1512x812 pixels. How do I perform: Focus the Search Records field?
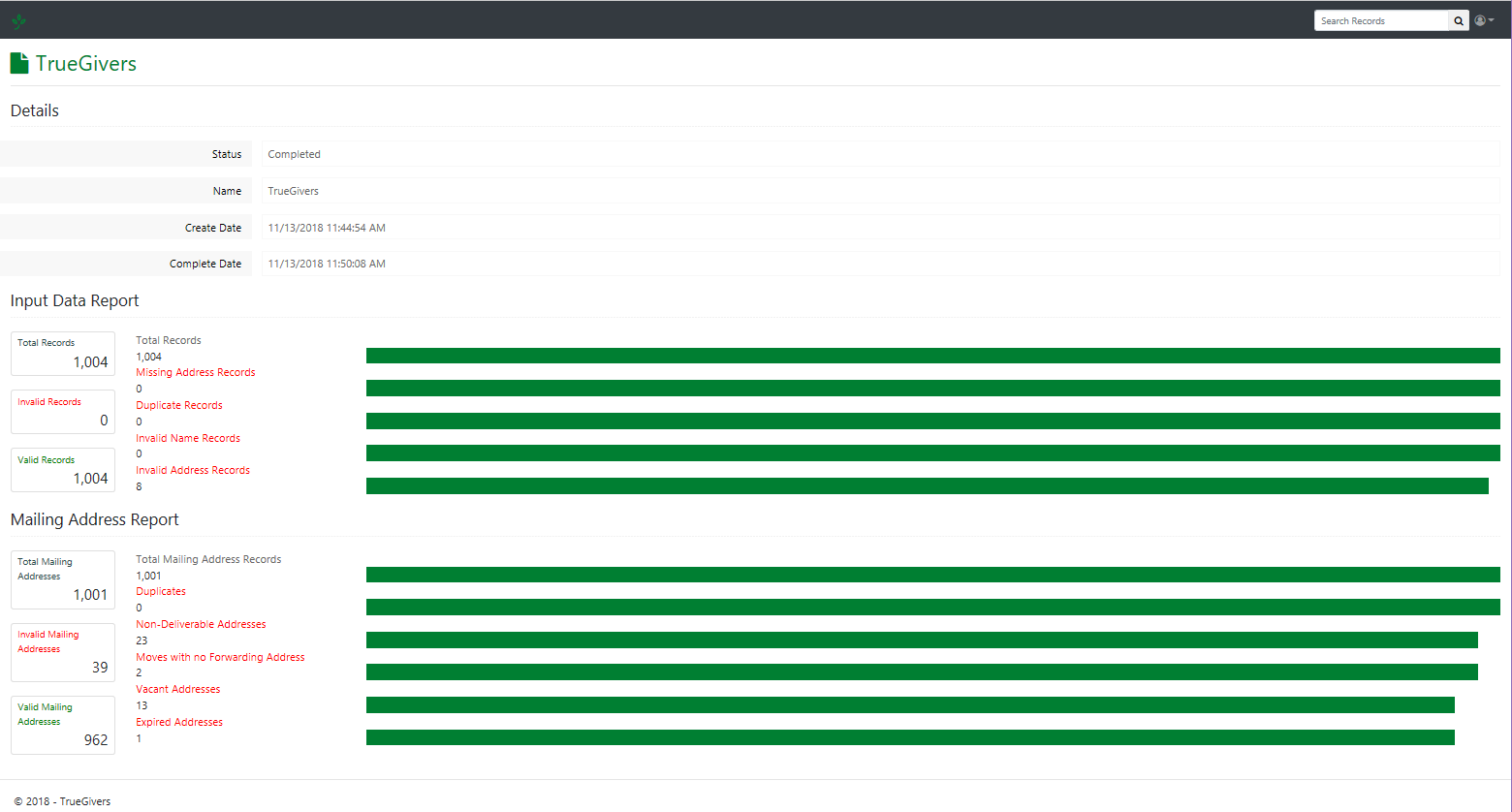(1381, 20)
